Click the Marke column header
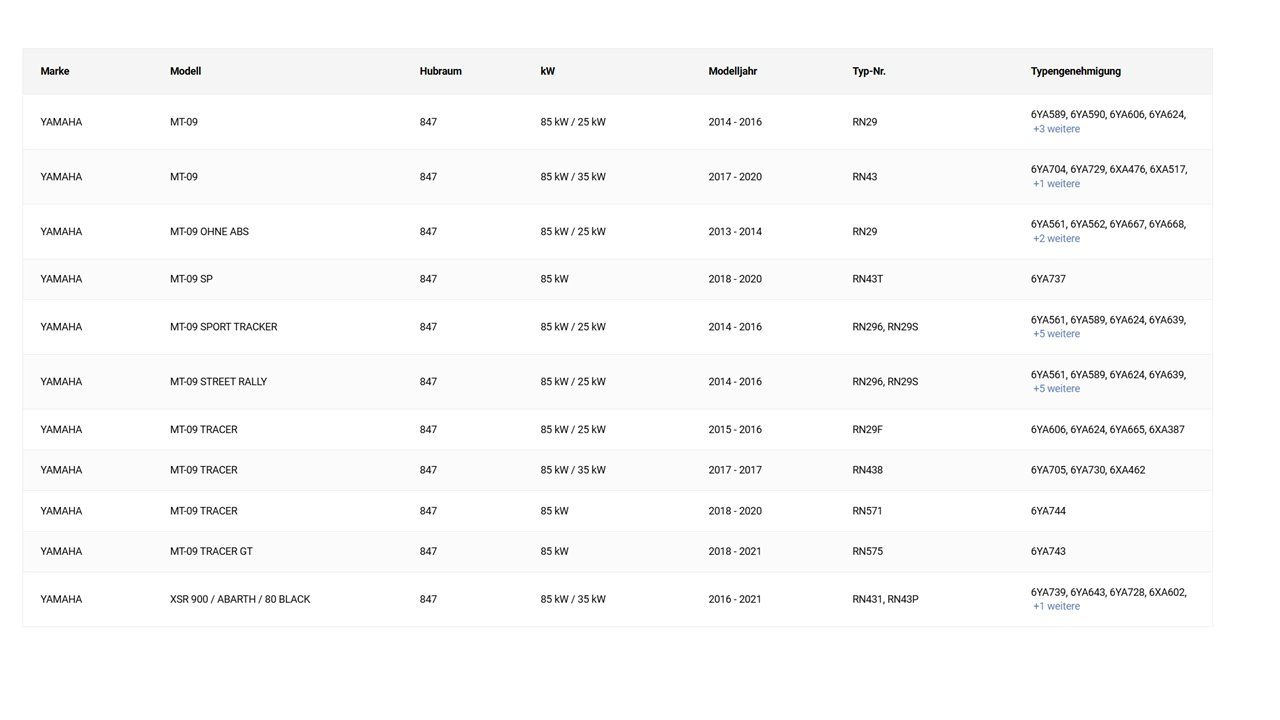 [x=55, y=71]
